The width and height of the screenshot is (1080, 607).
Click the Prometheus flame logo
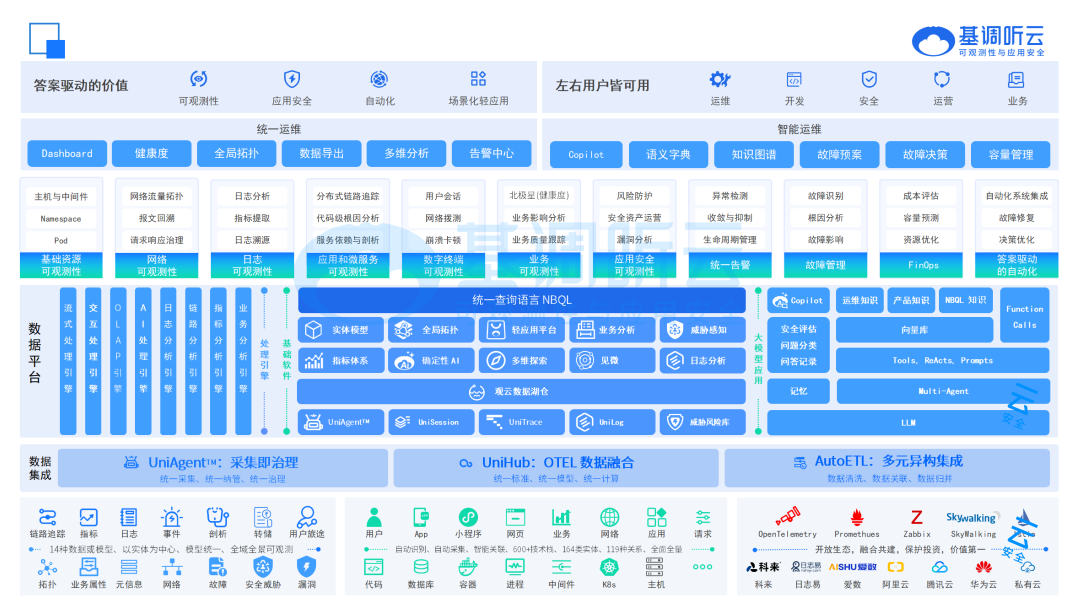tap(856, 517)
